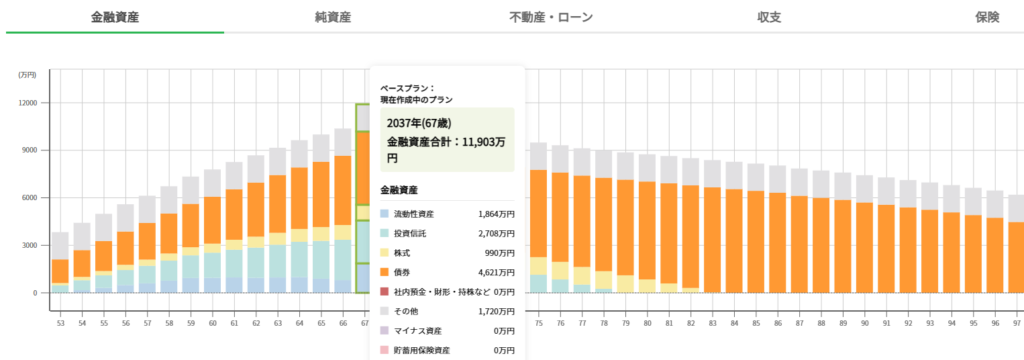1024x360 pixels.
Task: Select the stacked bar for age 86
Action: coord(777,229)
